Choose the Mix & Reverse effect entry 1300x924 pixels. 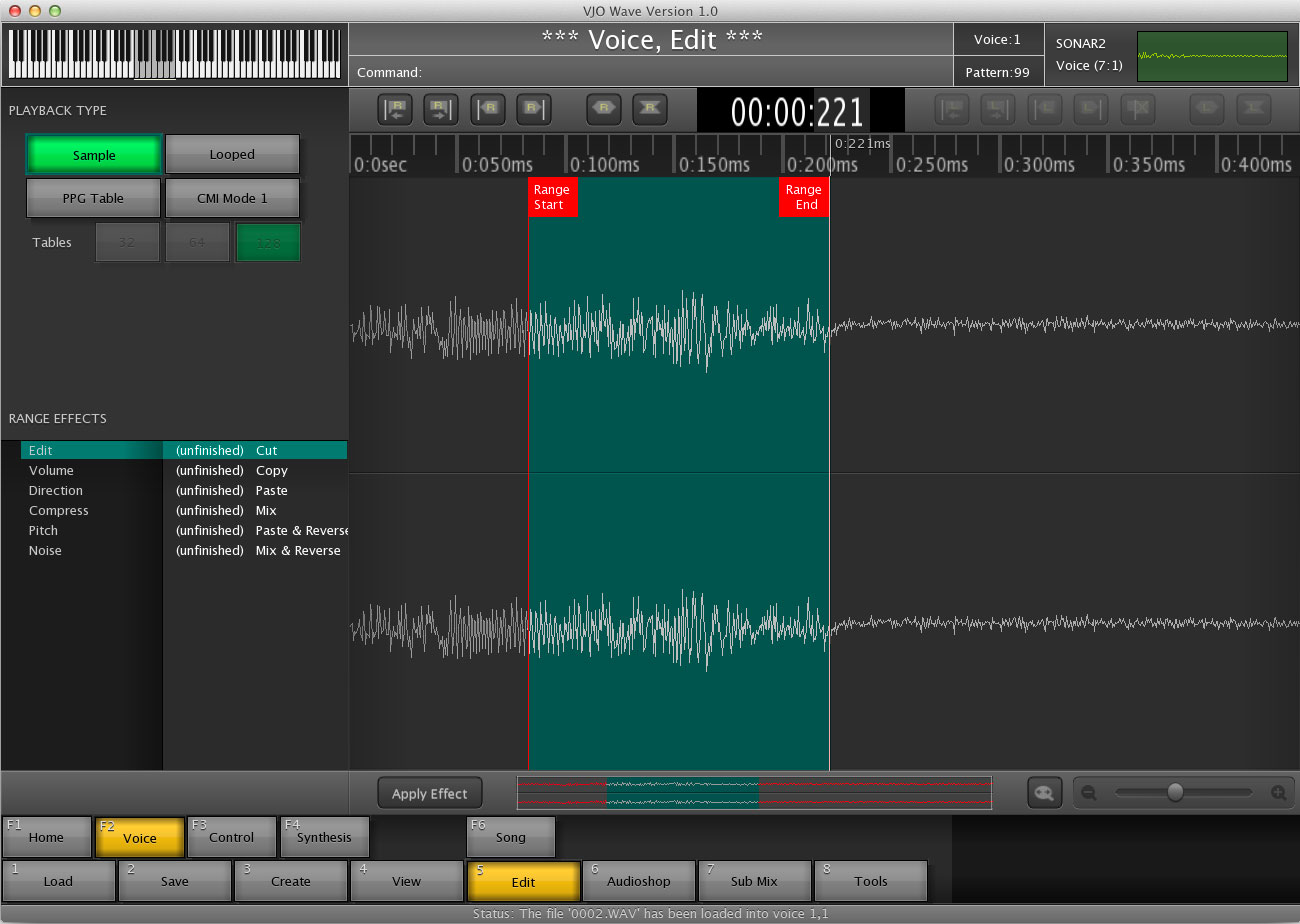pos(255,550)
